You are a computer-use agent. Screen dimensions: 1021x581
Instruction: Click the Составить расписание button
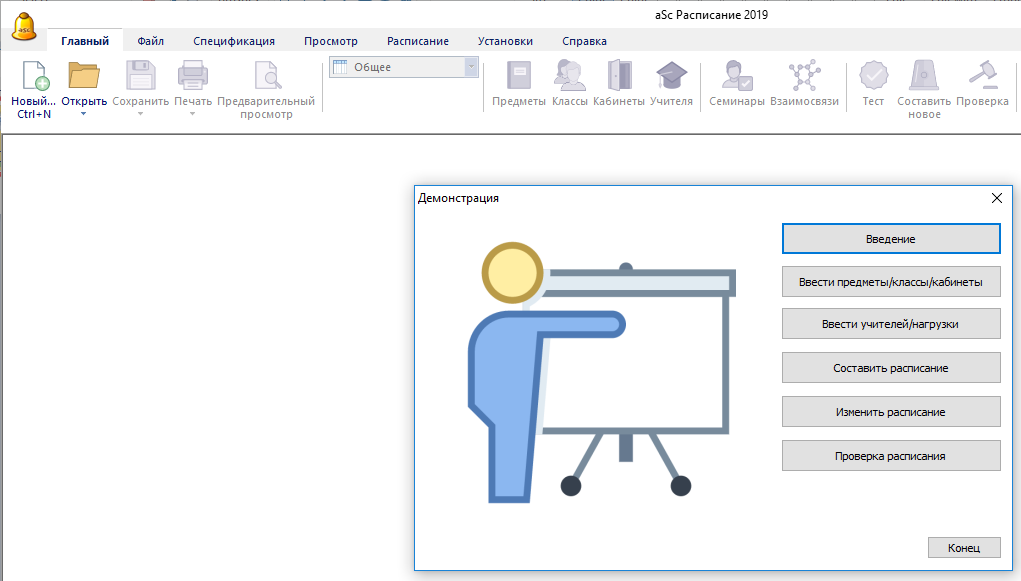[x=890, y=368]
